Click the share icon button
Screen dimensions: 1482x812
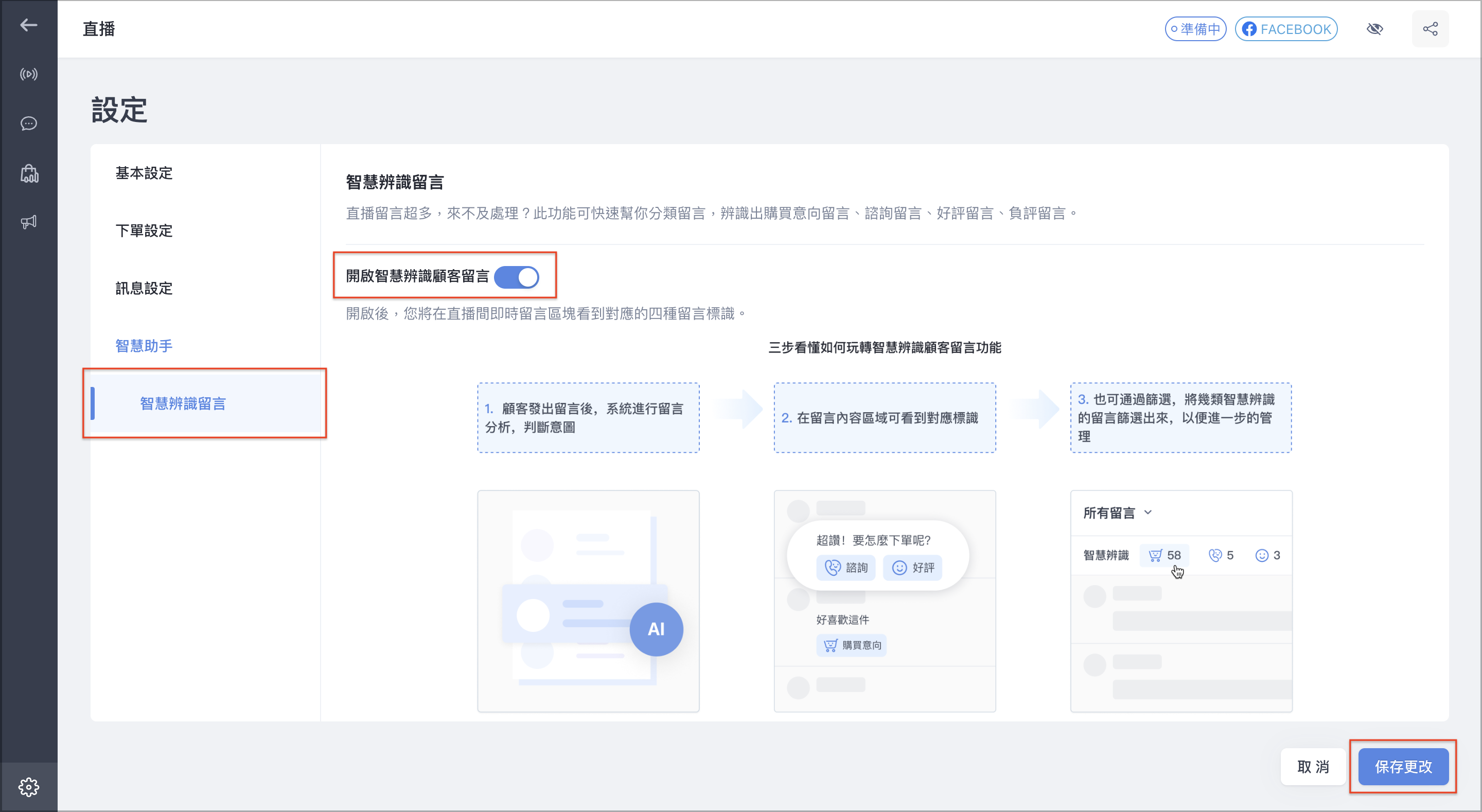pos(1430,29)
